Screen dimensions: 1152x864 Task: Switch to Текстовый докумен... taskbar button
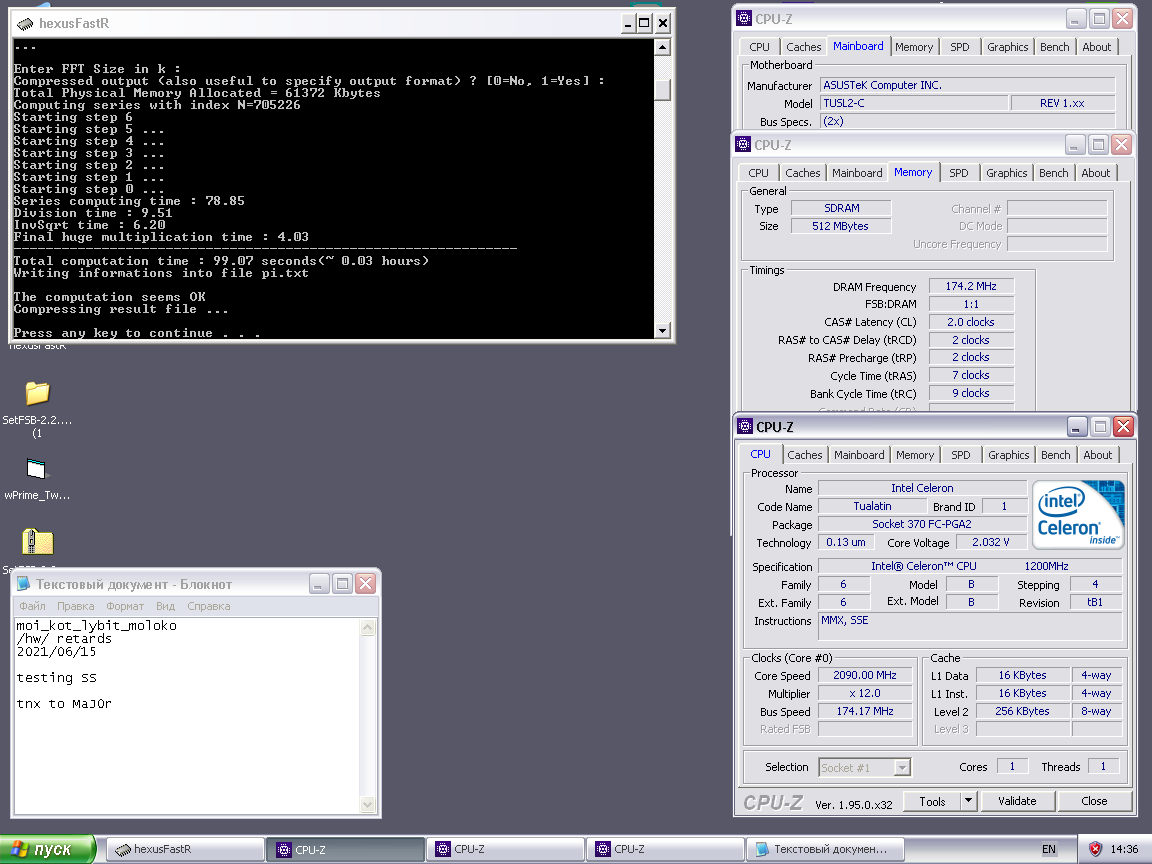(x=825, y=849)
